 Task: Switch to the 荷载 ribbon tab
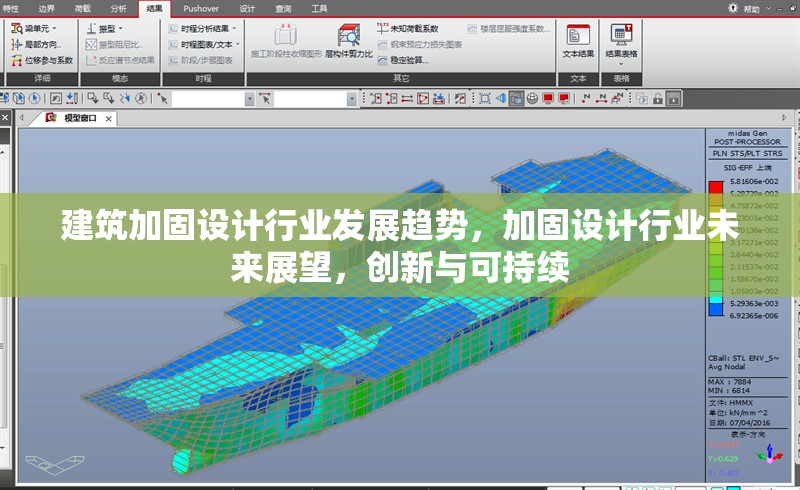[83, 9]
